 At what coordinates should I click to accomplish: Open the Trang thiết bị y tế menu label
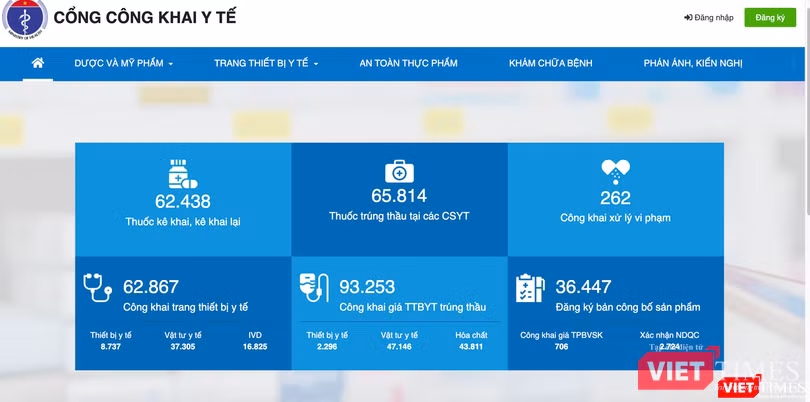(261, 63)
